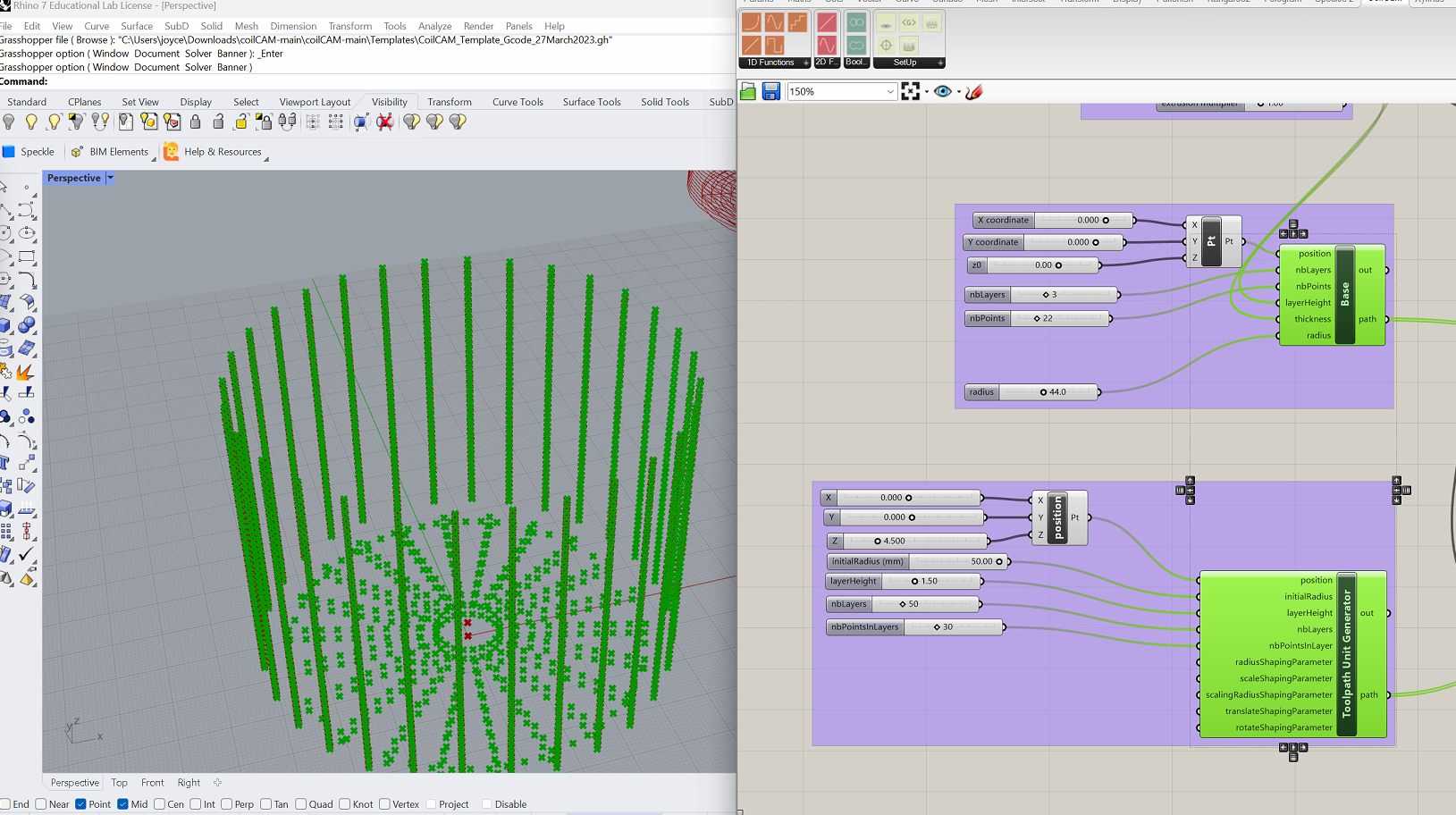Screen dimensions: 1456x815
Task: Uncheck the Mid osnap checkbox
Action: 122,804
